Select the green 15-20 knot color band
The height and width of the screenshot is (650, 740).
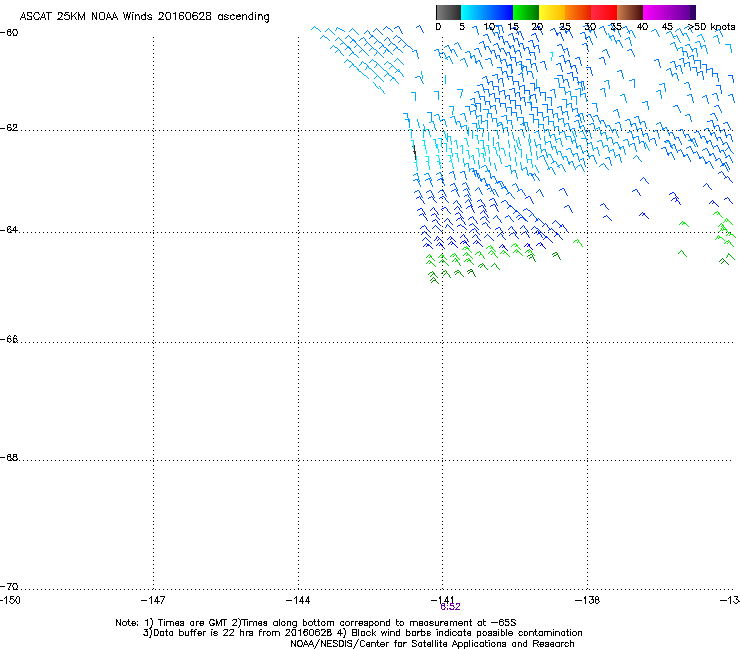coord(526,12)
